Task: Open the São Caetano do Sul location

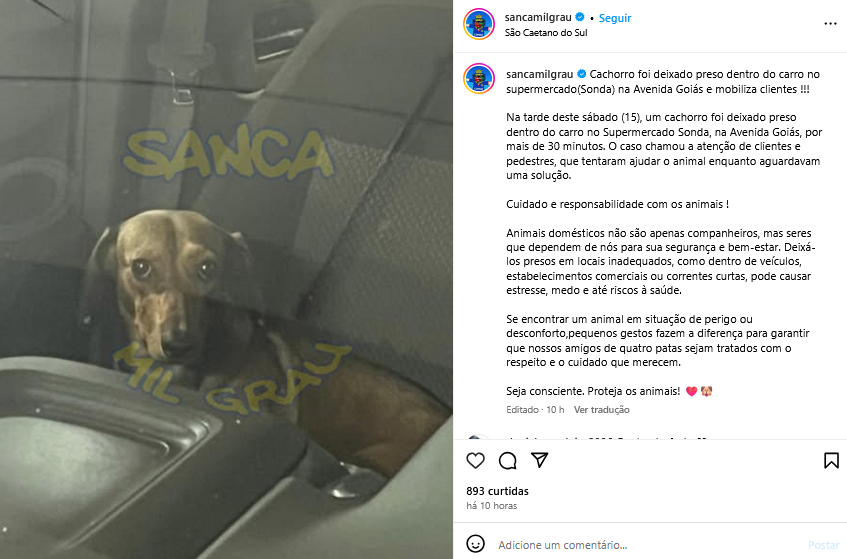Action: tap(546, 32)
